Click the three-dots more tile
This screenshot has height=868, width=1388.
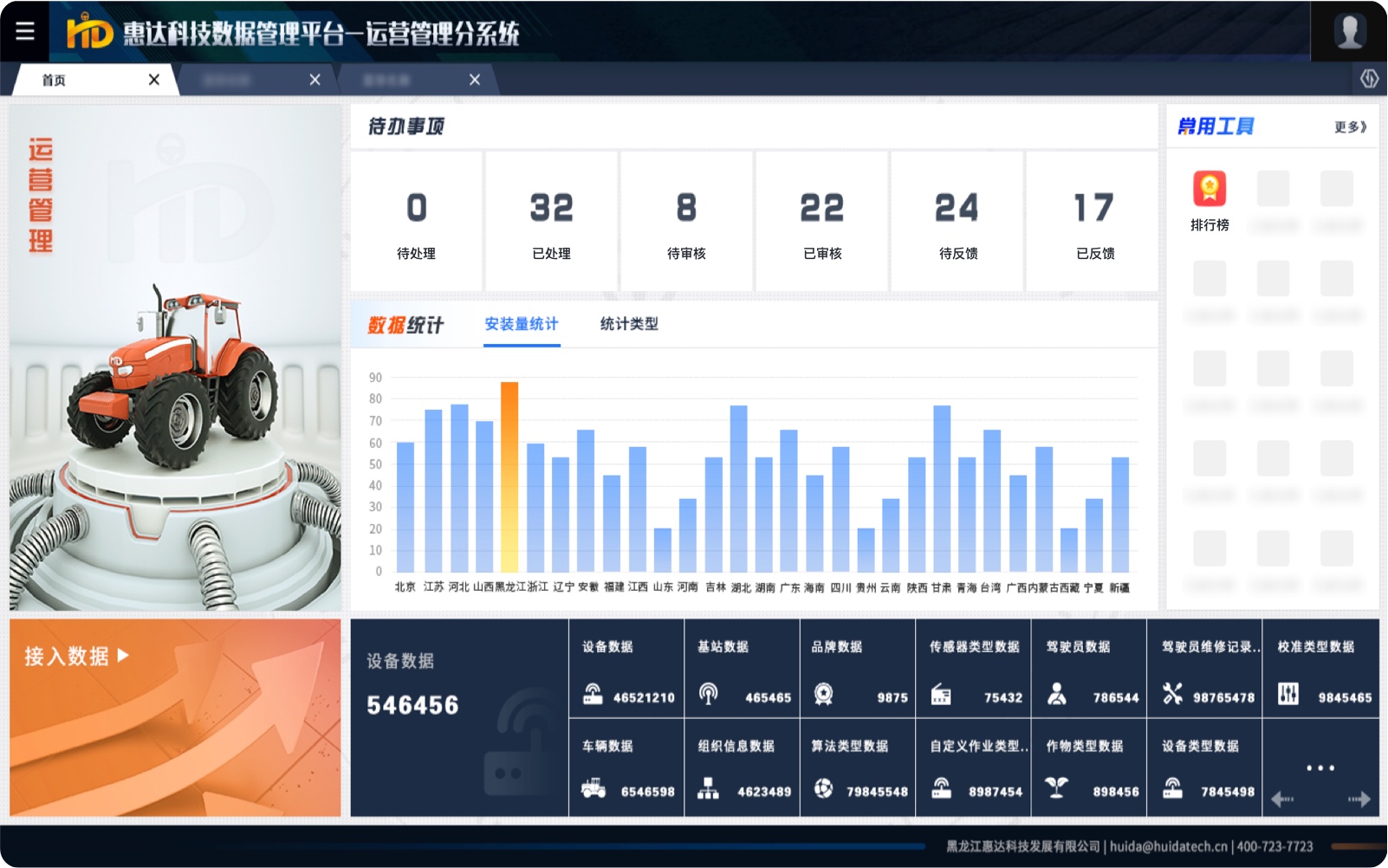tap(1320, 768)
